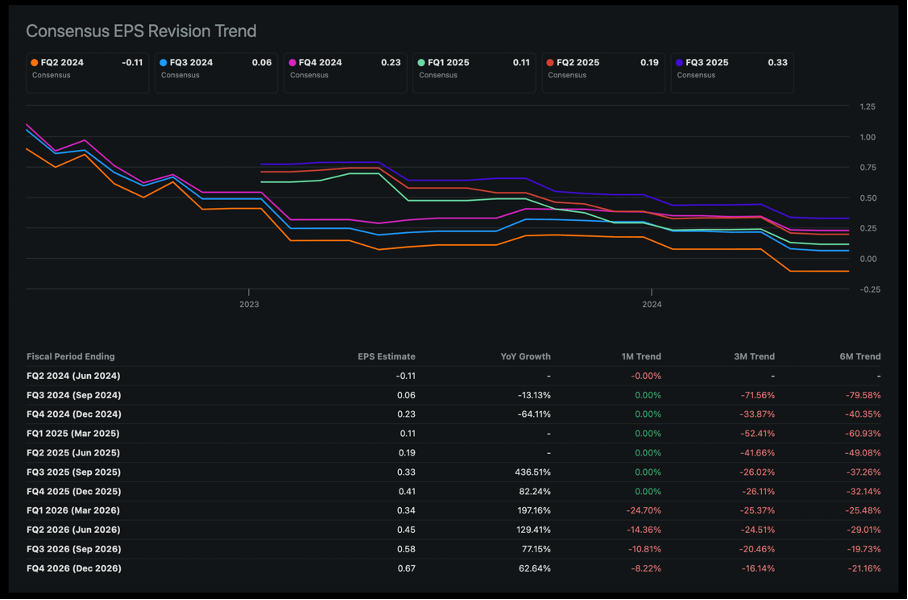Click the 436.51% YoY growth value
The height and width of the screenshot is (600, 908).
pos(528,472)
